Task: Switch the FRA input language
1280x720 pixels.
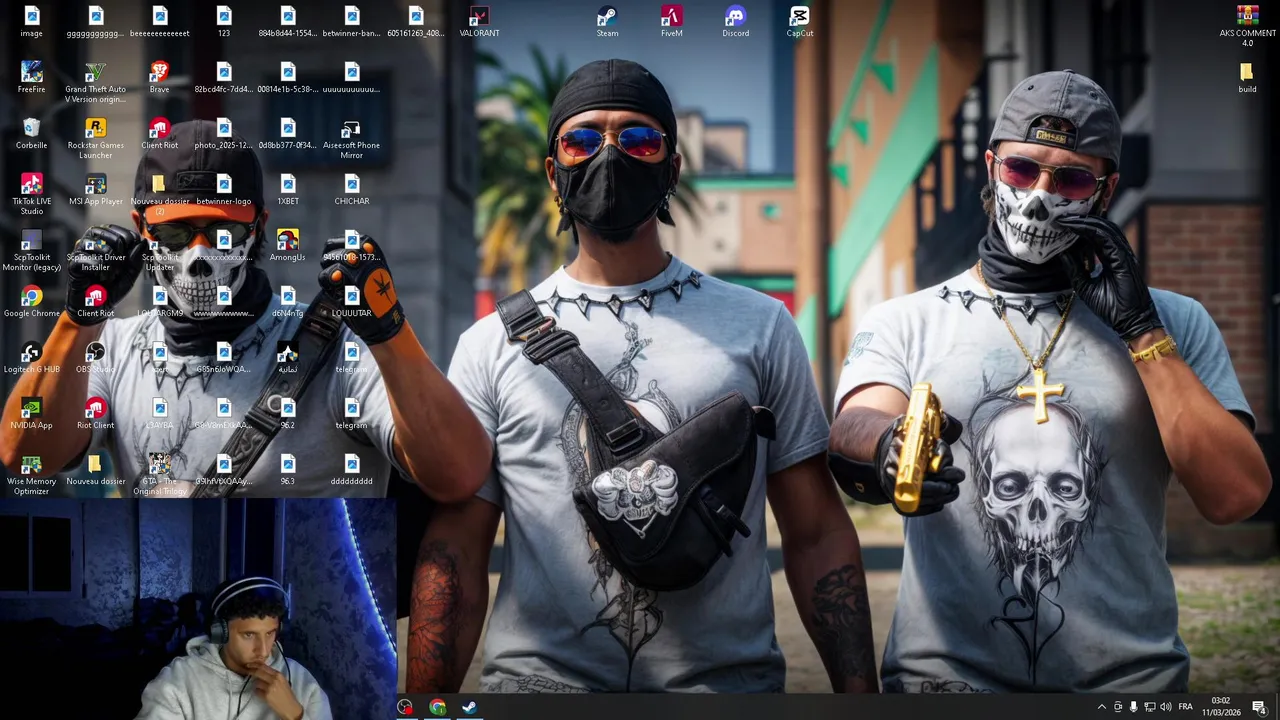Action: click(x=1185, y=707)
